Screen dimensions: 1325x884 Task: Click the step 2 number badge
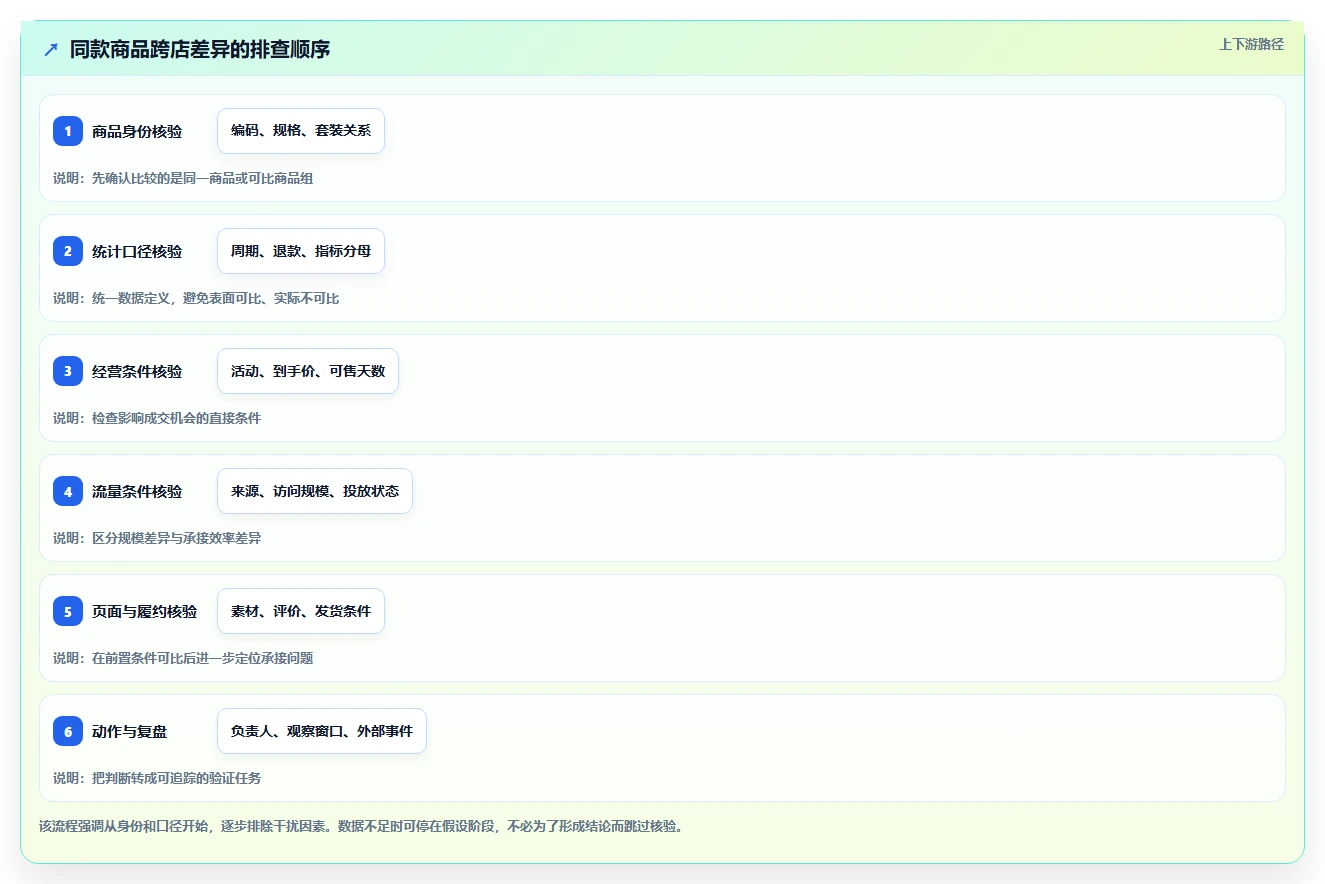[68, 251]
